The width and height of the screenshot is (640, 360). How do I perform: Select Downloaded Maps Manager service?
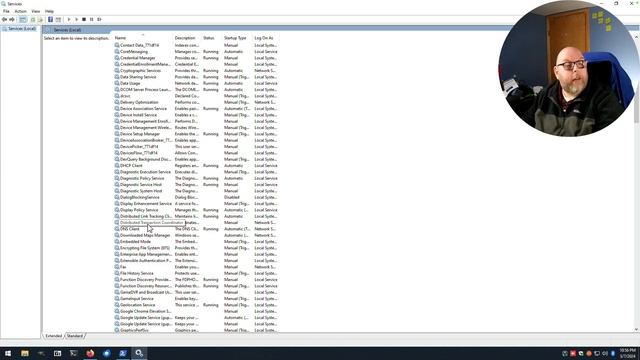click(x=196, y=235)
